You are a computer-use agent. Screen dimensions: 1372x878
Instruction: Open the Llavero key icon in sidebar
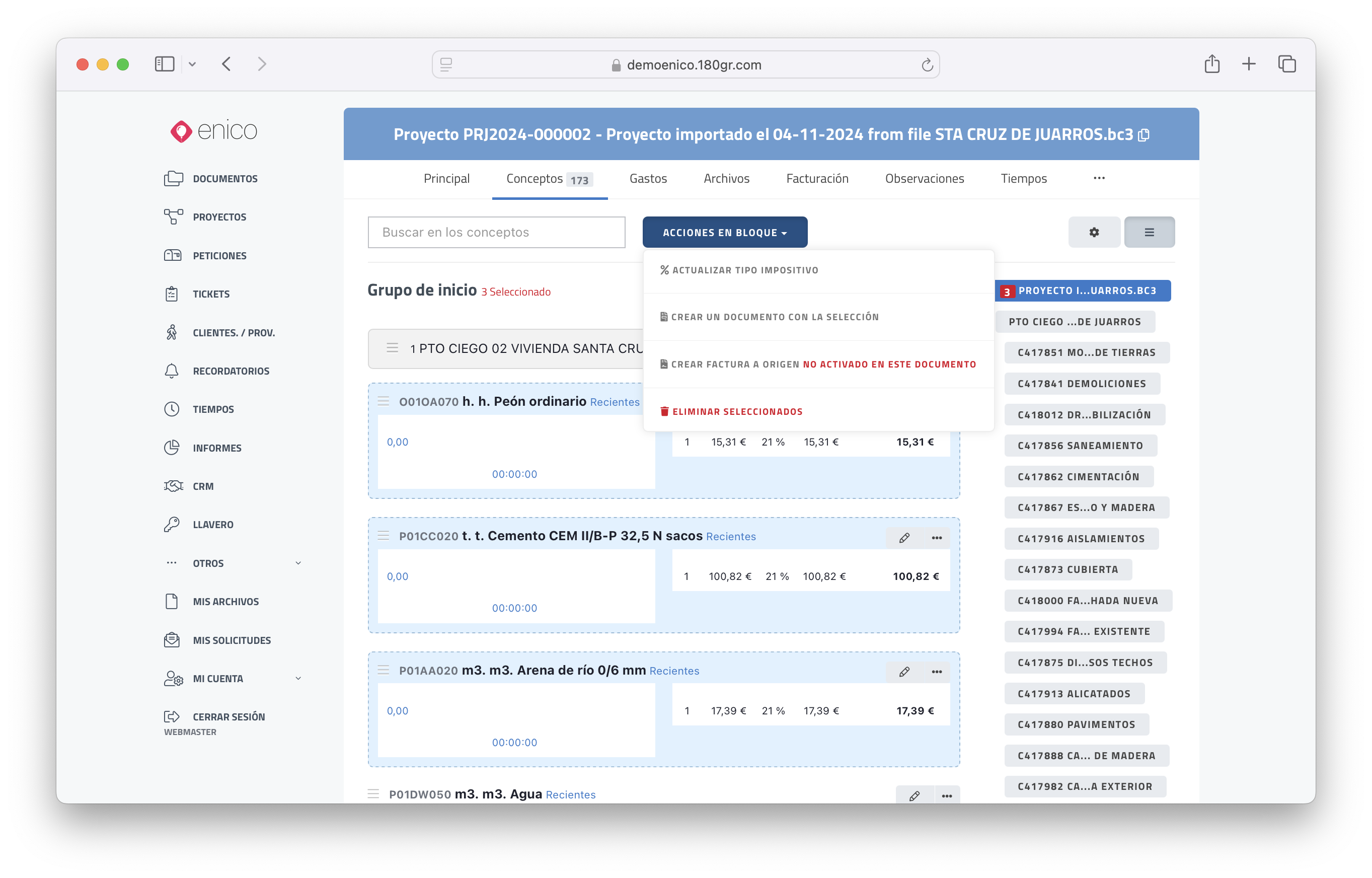(x=172, y=524)
